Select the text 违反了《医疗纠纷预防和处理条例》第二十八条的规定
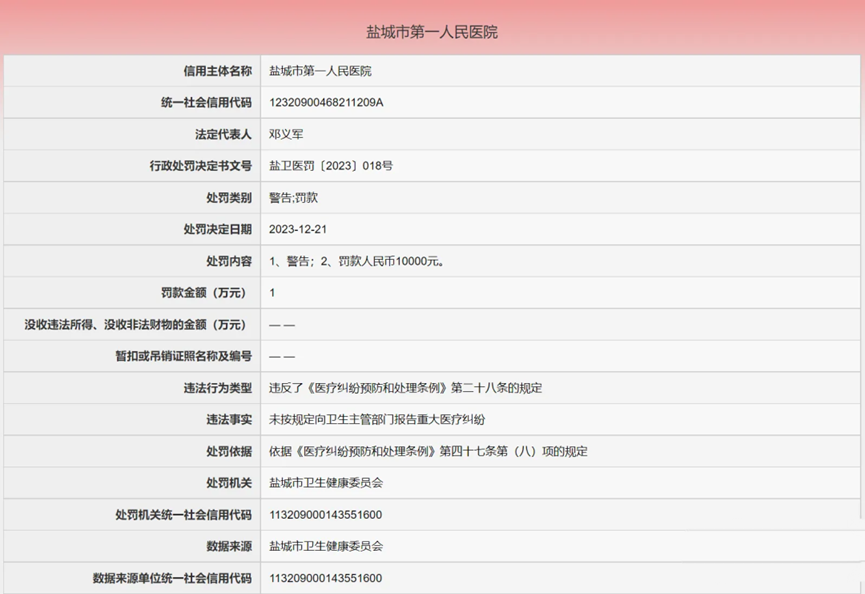 405,388
